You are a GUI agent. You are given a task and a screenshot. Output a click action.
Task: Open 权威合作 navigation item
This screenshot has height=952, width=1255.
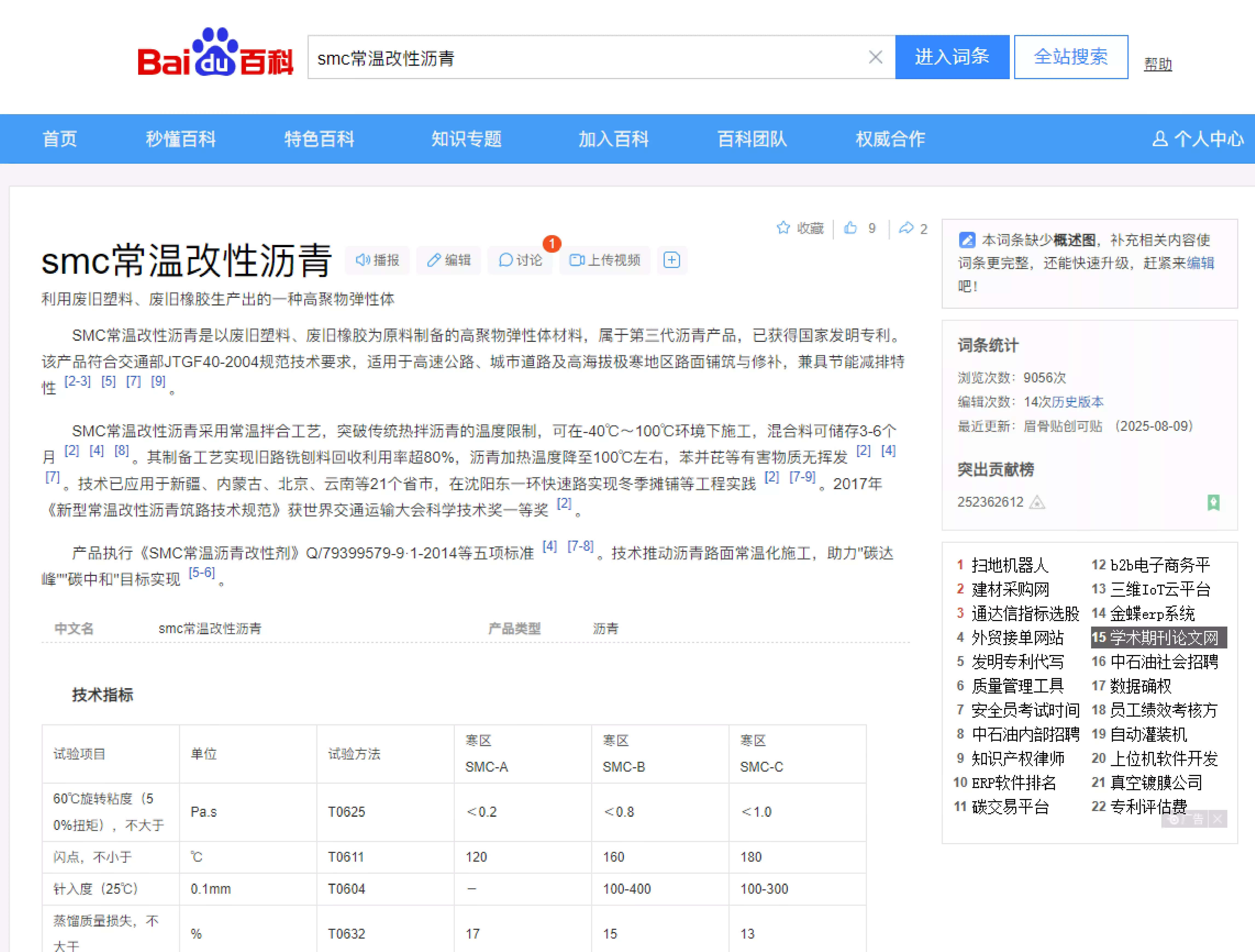890,139
